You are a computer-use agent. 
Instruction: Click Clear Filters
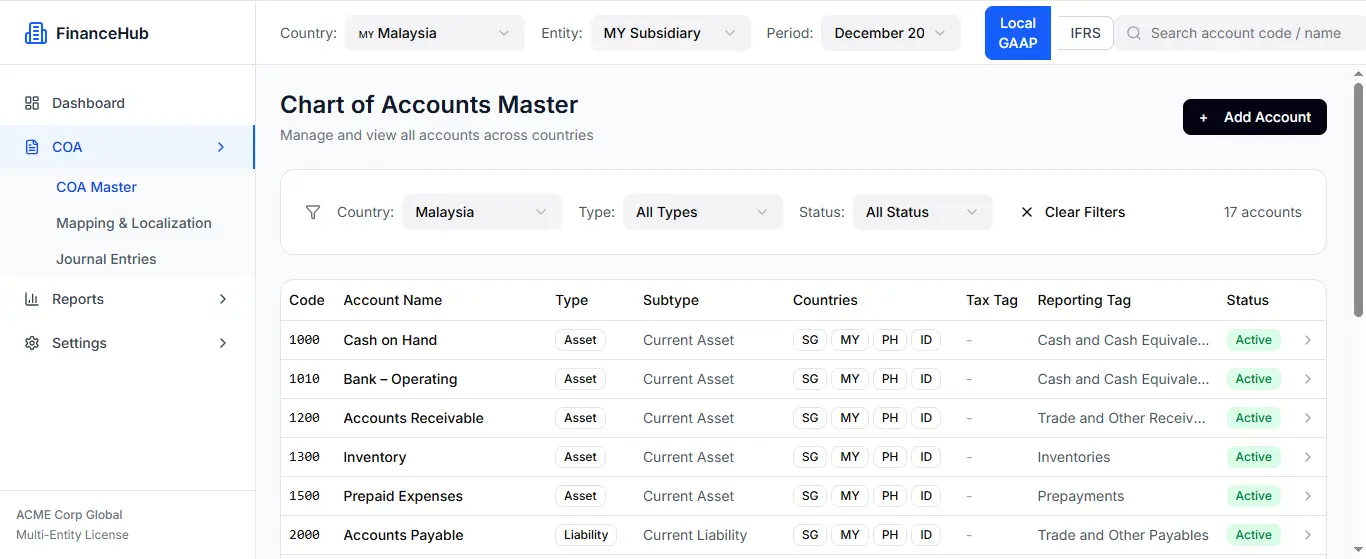[x=1072, y=212]
